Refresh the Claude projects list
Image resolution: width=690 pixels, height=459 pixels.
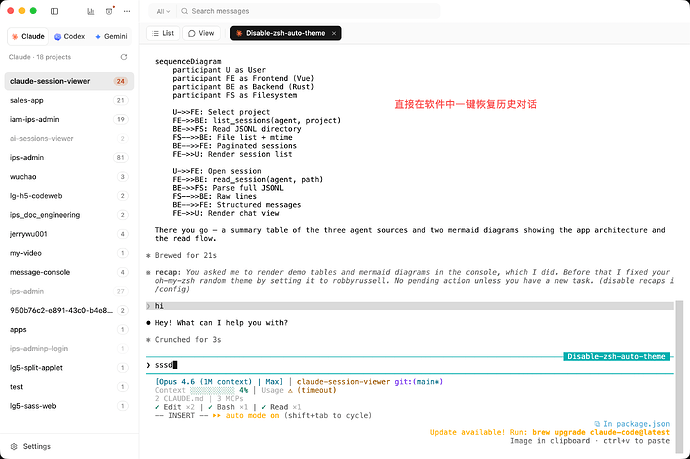124,57
